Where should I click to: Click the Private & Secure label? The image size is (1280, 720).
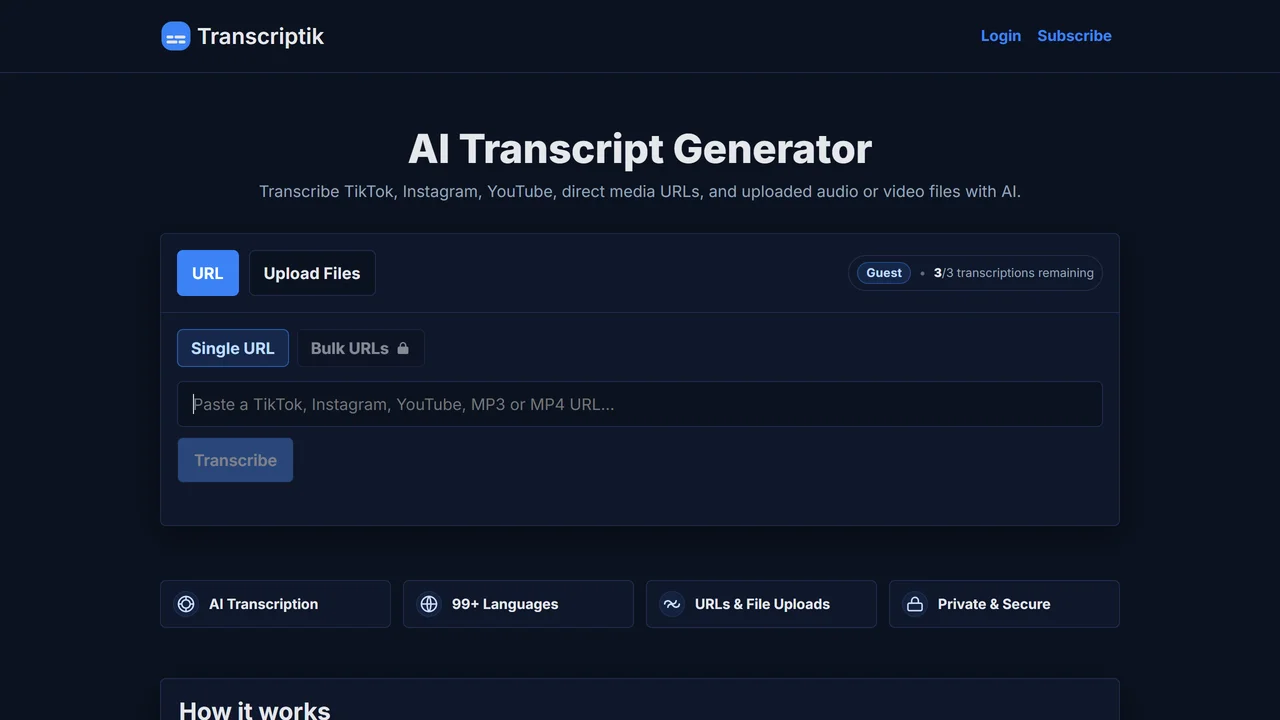coord(994,604)
